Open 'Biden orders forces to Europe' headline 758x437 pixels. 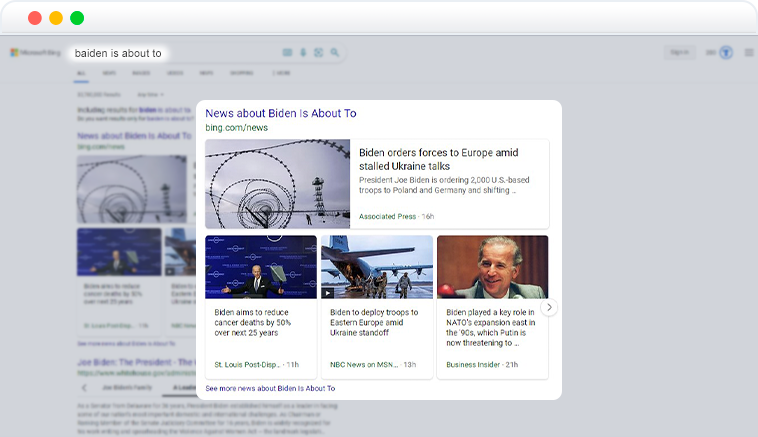[438, 159]
